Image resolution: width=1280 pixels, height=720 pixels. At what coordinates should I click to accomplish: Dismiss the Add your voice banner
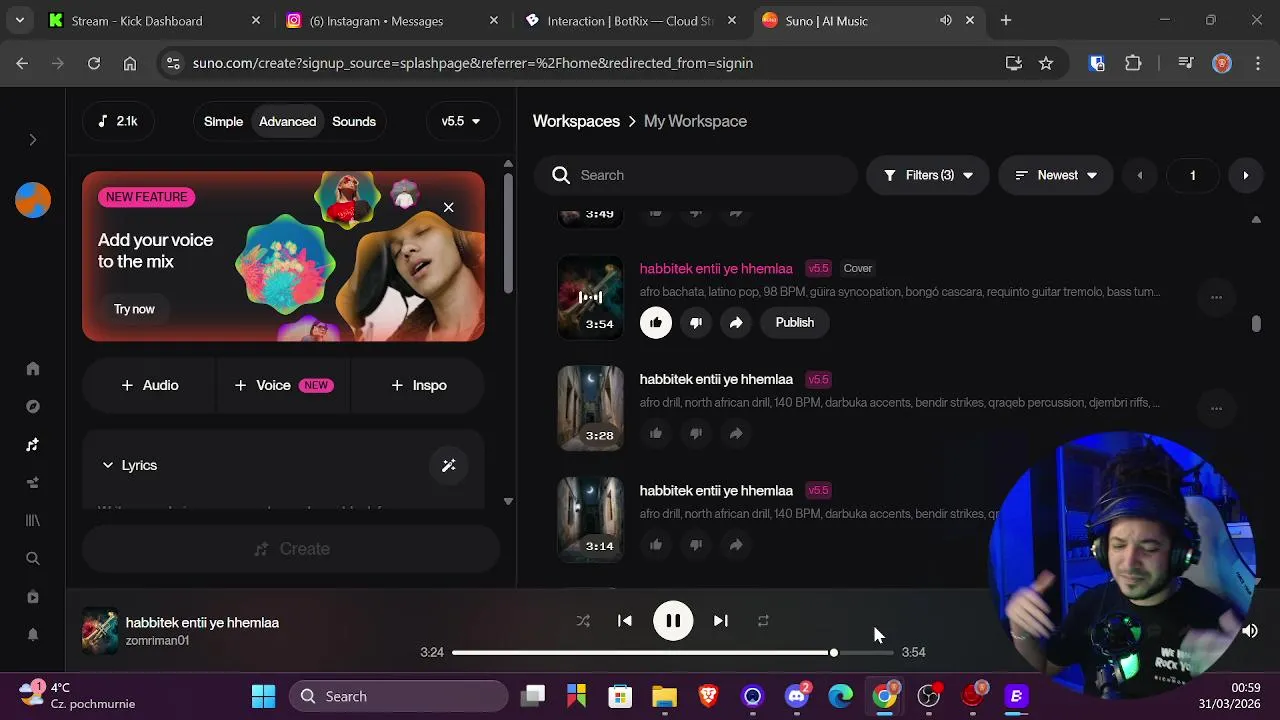click(448, 207)
